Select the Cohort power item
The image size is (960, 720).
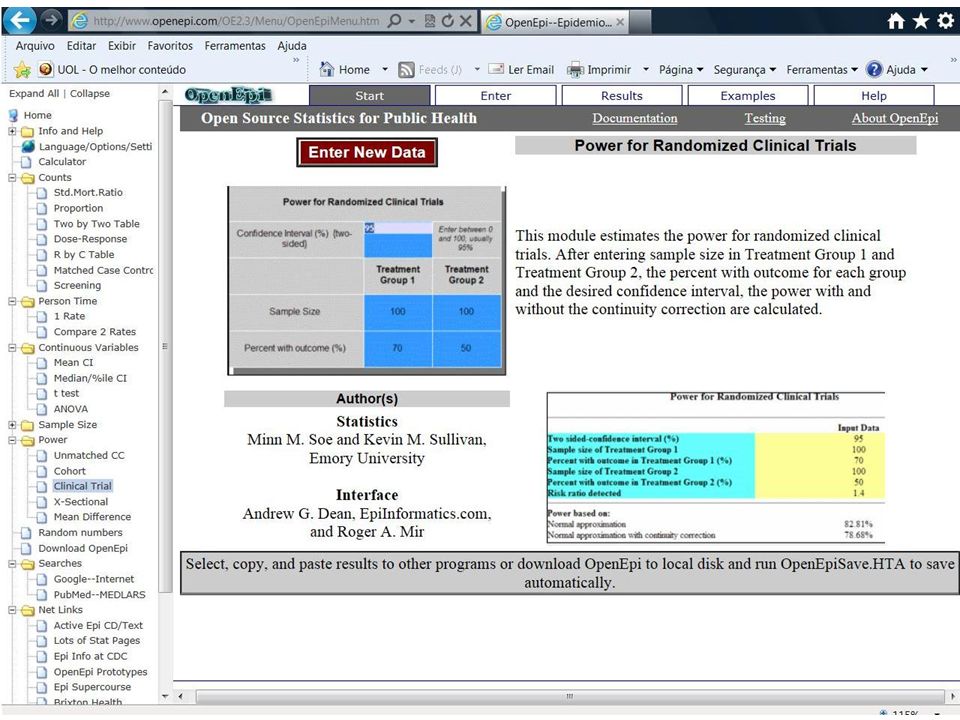(x=69, y=471)
